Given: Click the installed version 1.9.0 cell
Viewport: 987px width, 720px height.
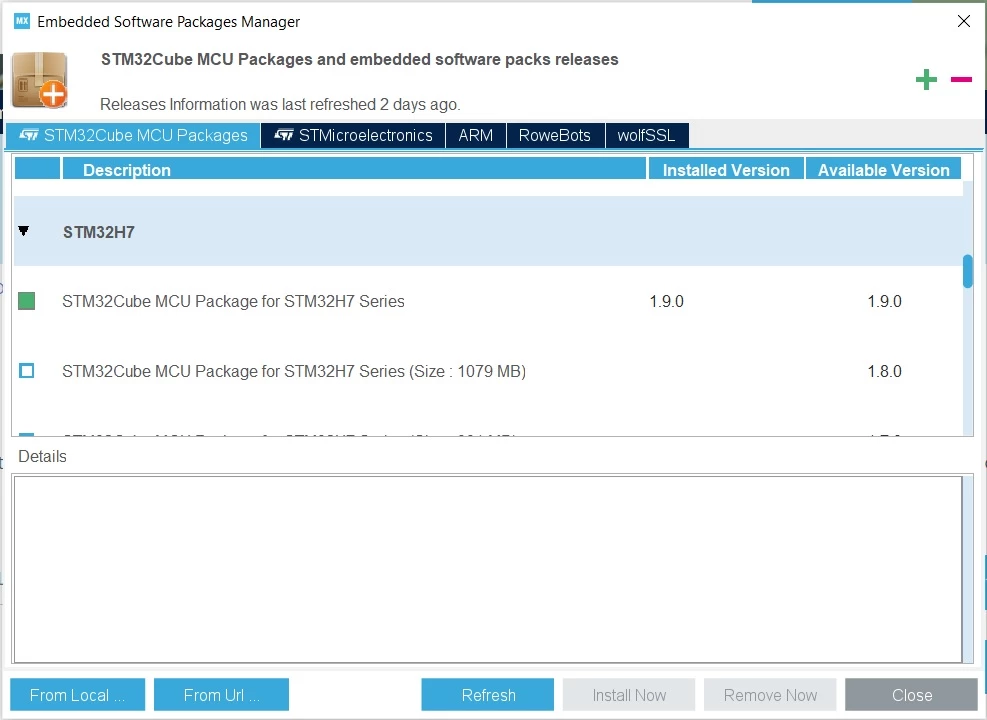Looking at the screenshot, I should [x=667, y=301].
